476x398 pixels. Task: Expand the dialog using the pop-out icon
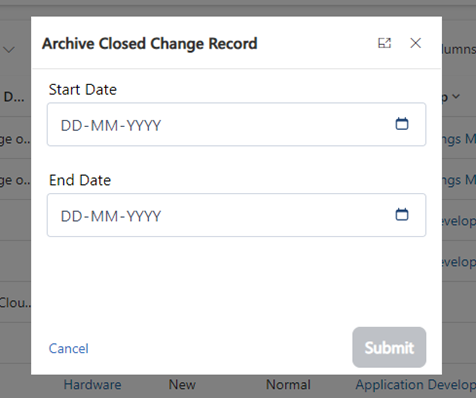point(384,43)
